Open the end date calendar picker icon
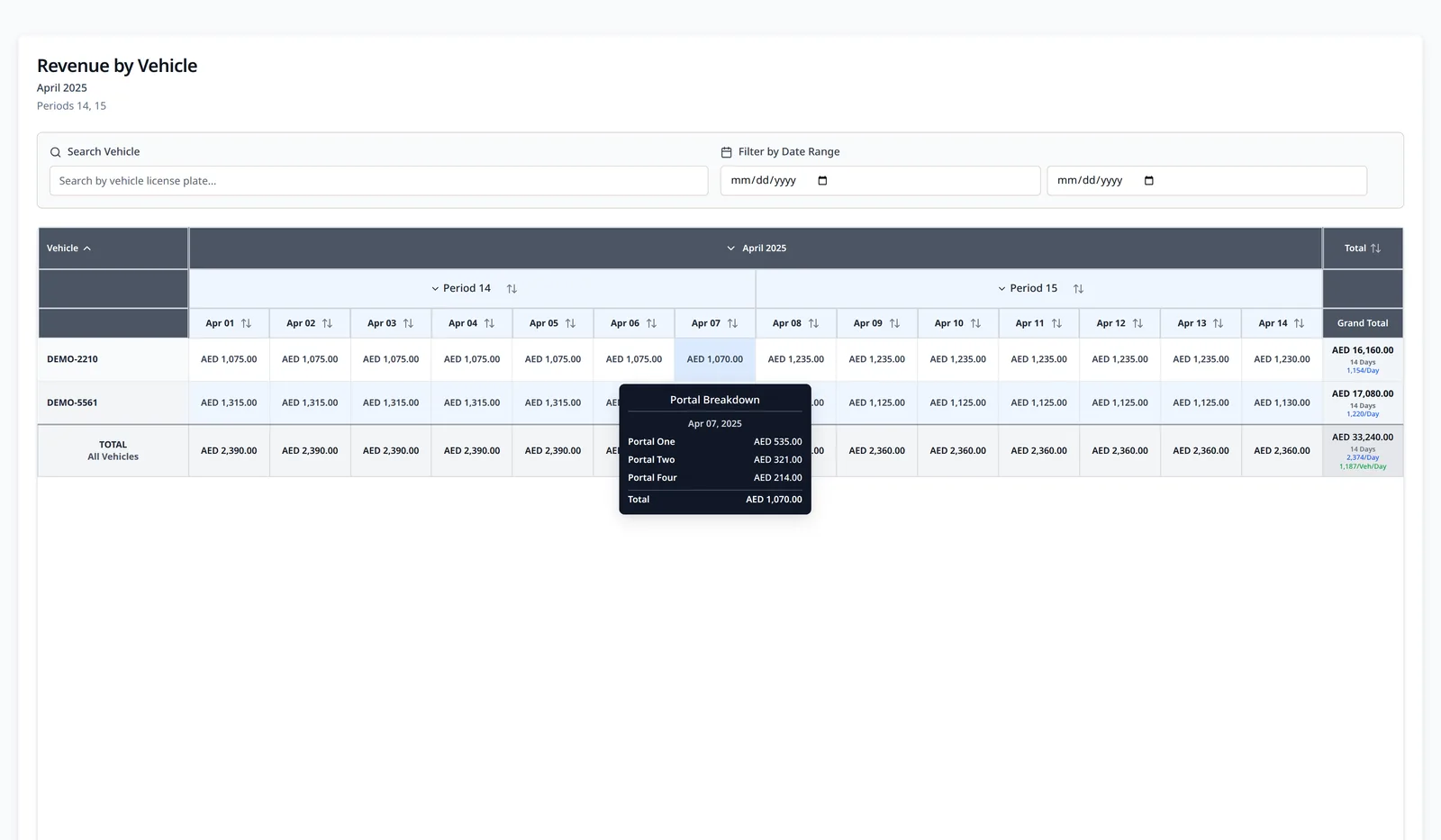The image size is (1441, 840). coord(1148,181)
